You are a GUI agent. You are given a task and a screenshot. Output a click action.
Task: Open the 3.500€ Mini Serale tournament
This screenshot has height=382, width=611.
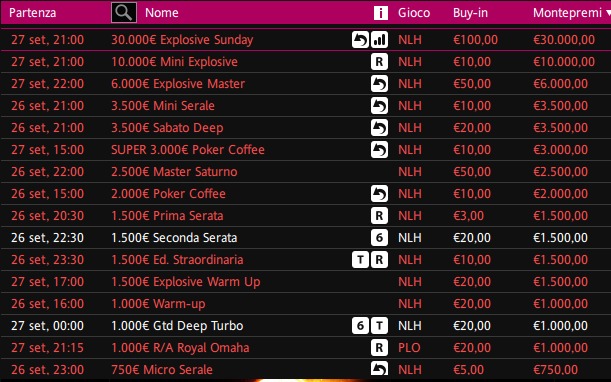click(163, 106)
